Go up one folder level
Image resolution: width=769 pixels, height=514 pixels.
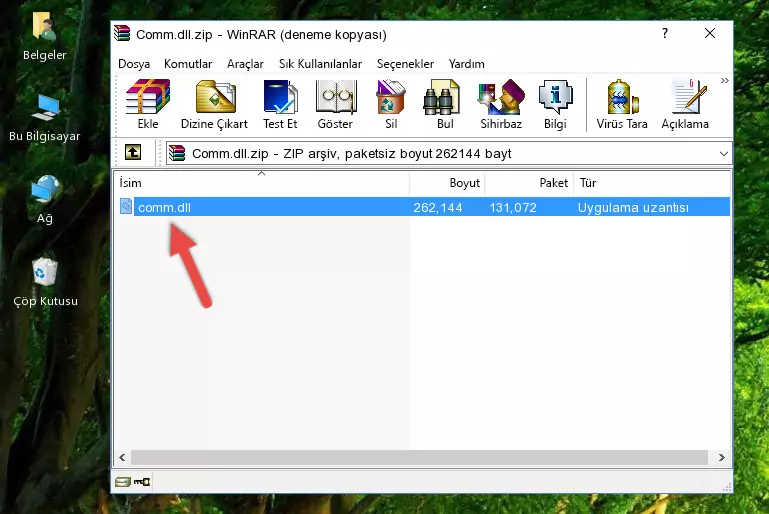(132, 153)
